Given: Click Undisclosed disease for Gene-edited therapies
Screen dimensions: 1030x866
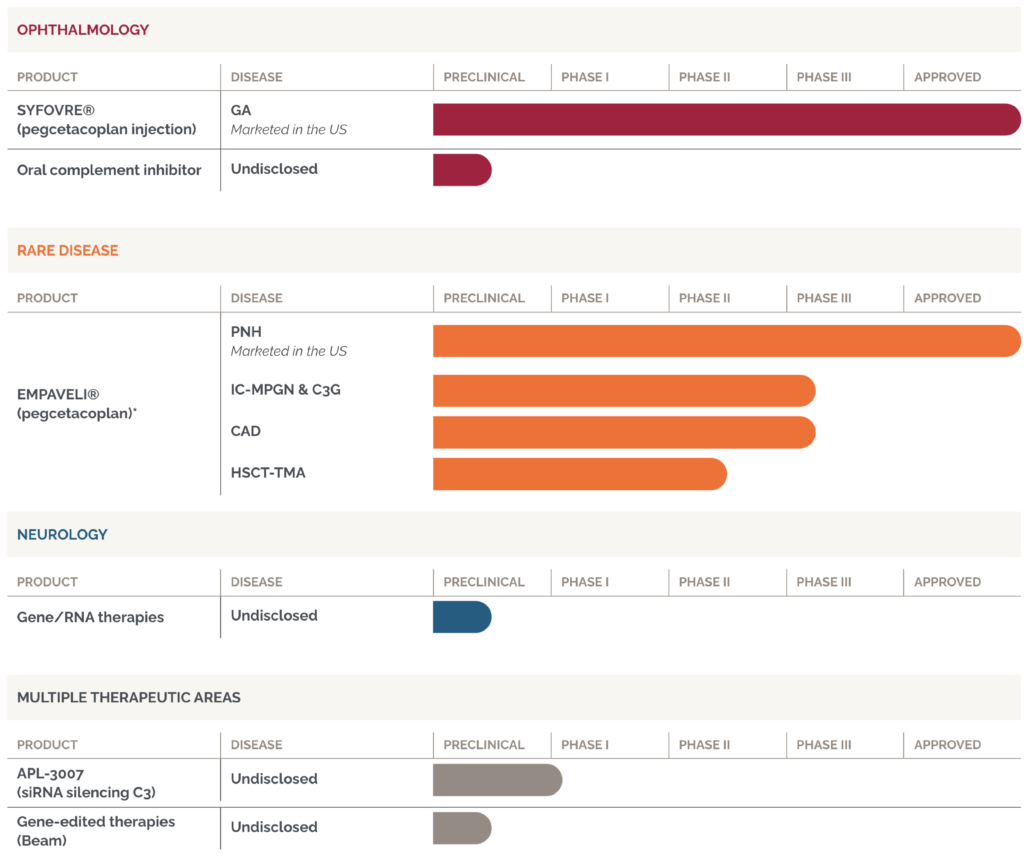Looking at the screenshot, I should tap(274, 827).
